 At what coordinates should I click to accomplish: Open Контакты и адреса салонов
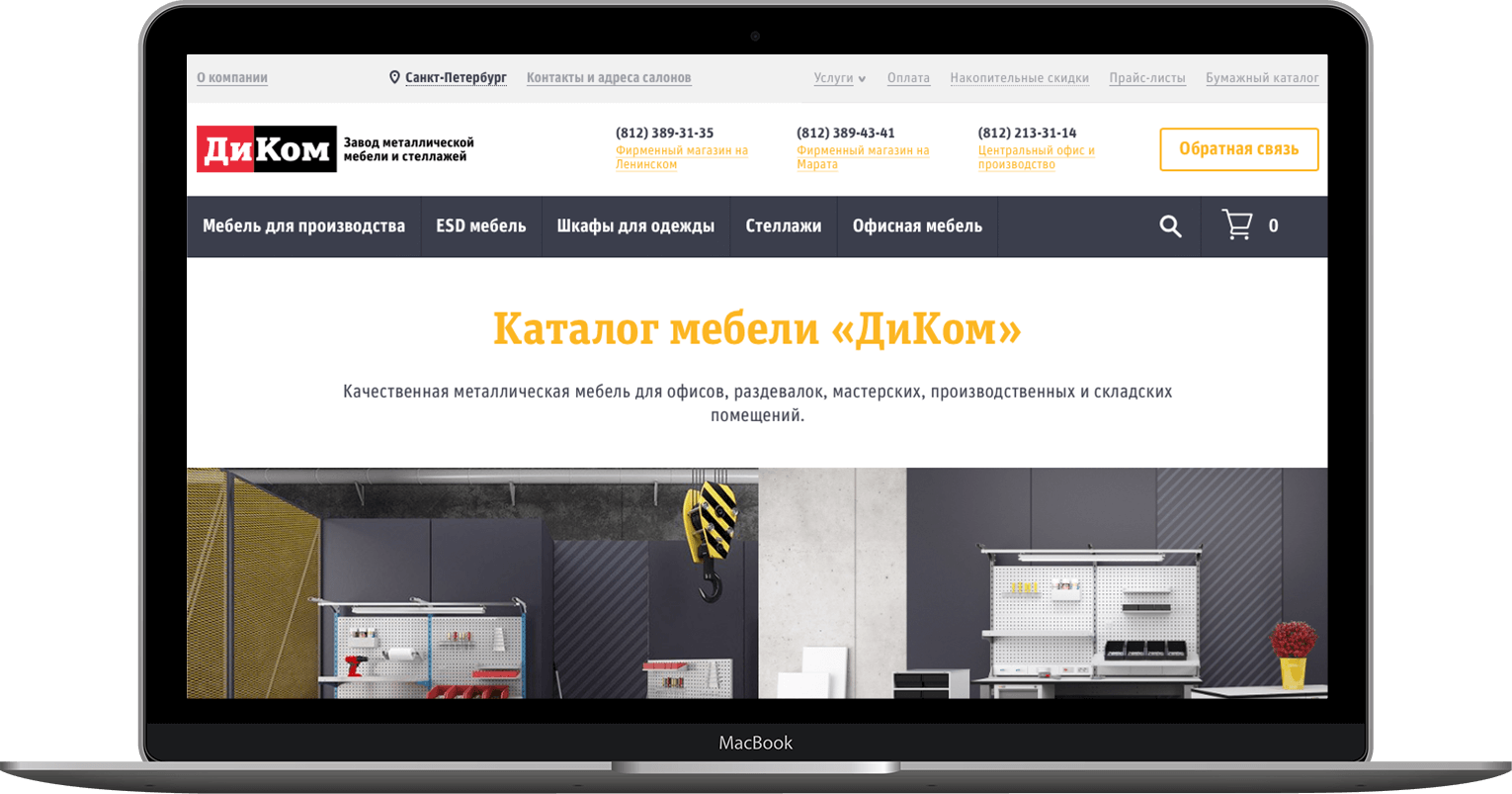(609, 78)
